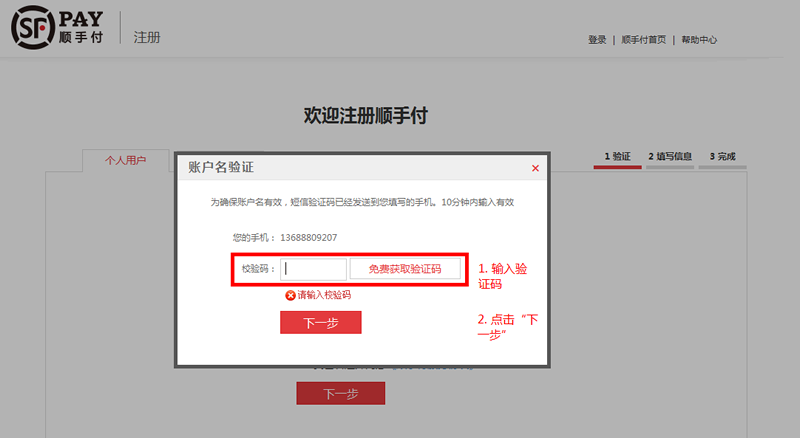Select step 1 验证
This screenshot has height=438, width=800.
[x=617, y=157]
